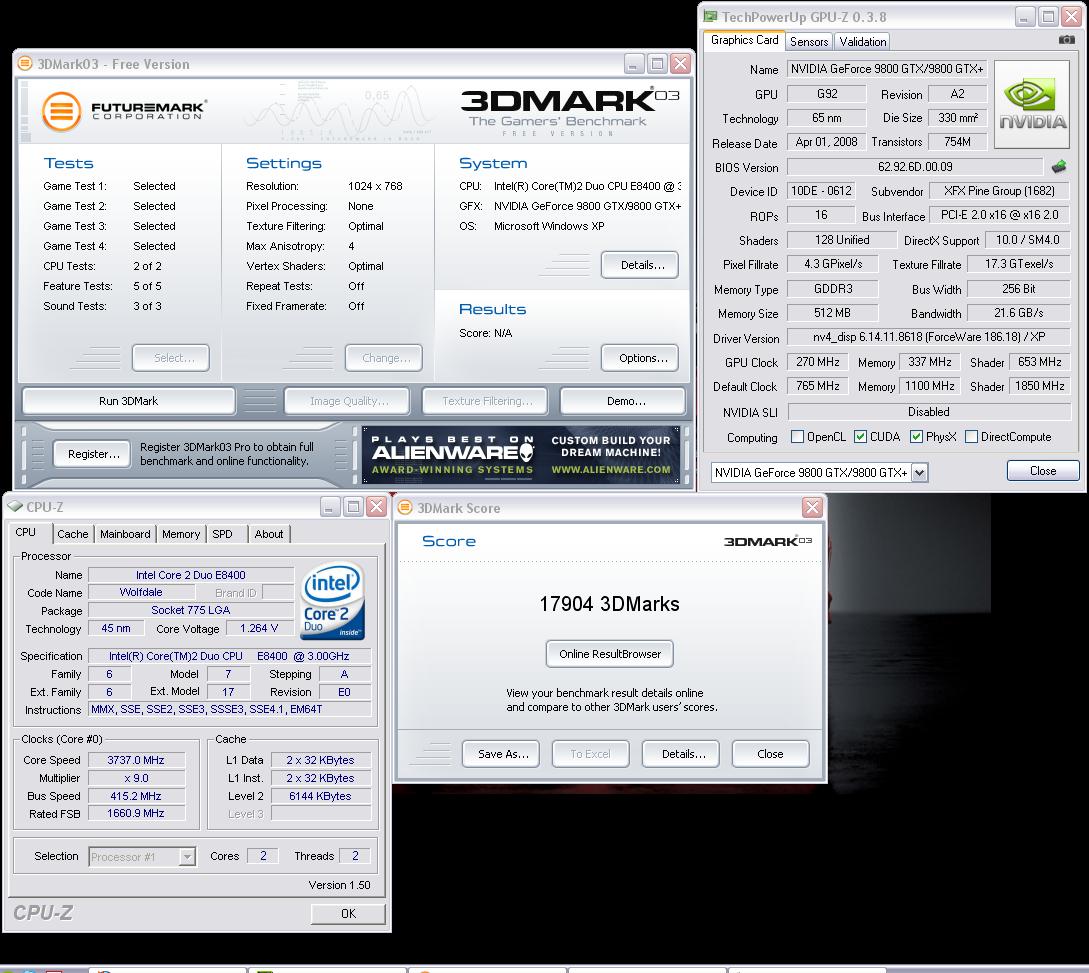Click the Image Quality... button
This screenshot has height=973, width=1089.
tap(349, 401)
